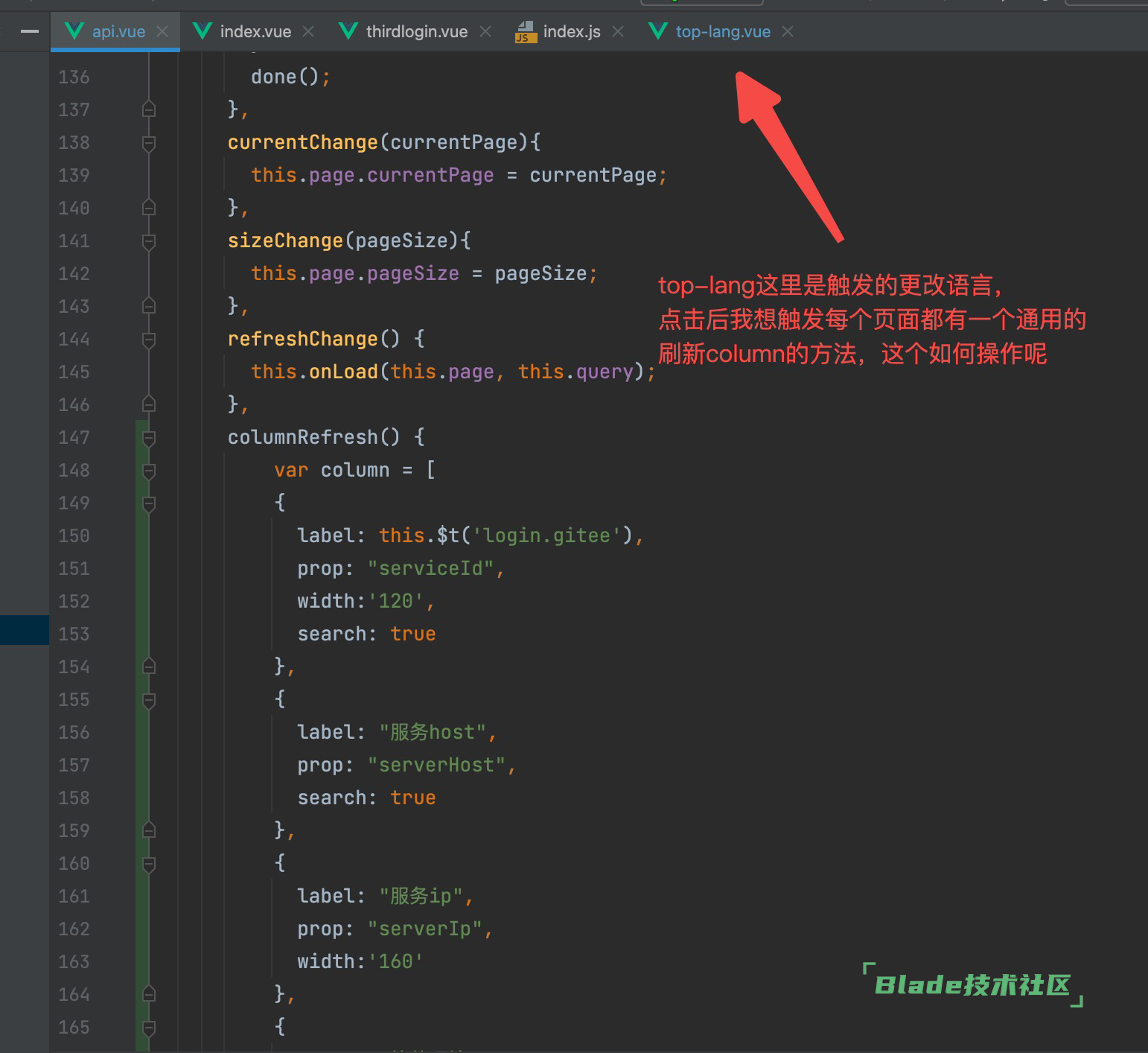Open the top-lang.vue tab
The image size is (1148, 1053).
point(723,31)
